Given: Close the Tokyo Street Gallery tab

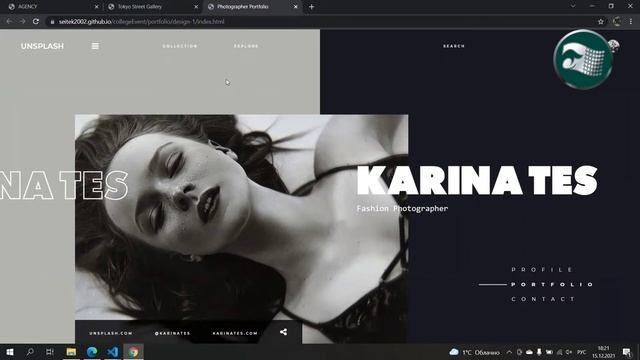Looking at the screenshot, I should point(196,7).
